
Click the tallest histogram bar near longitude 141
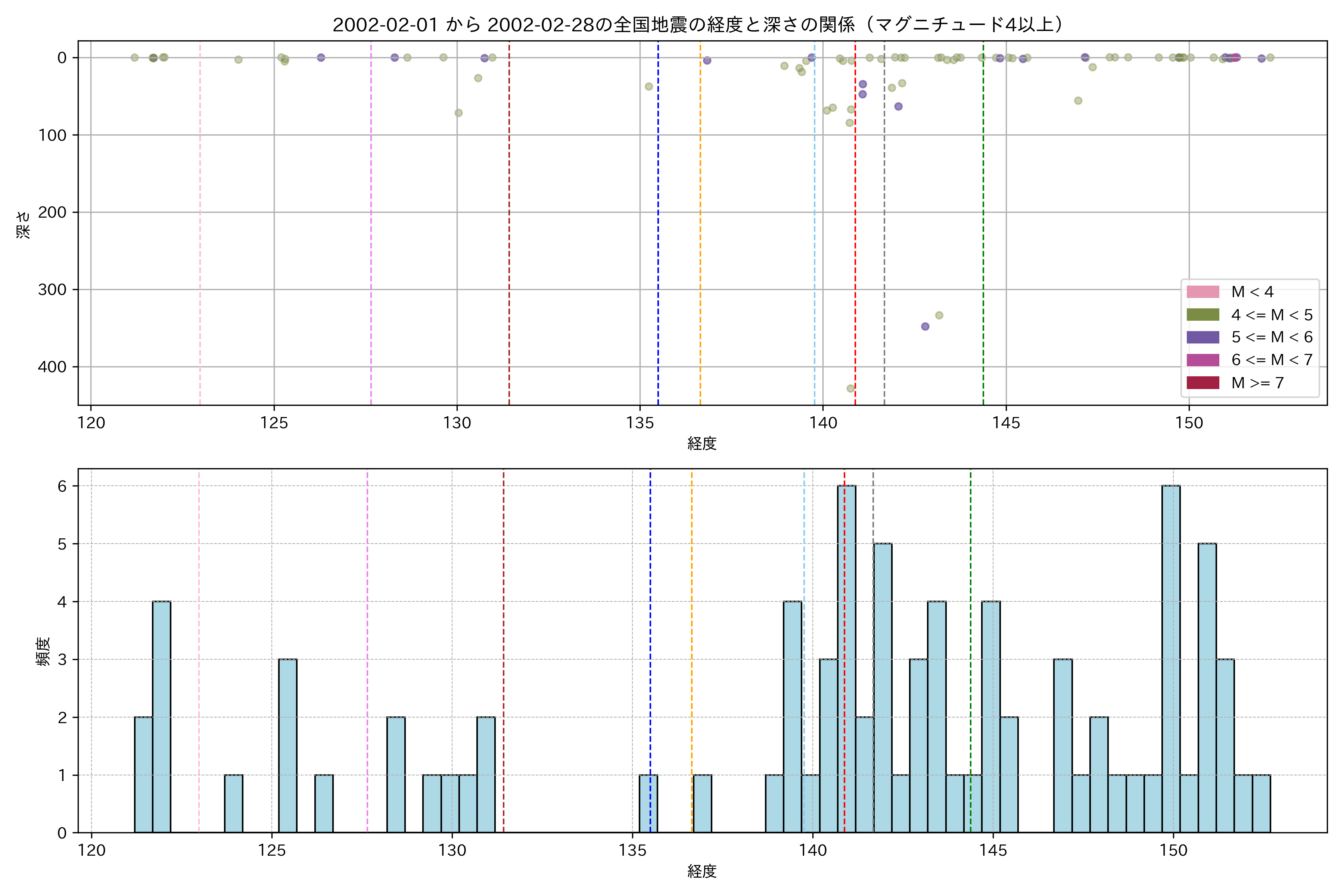pos(850,657)
